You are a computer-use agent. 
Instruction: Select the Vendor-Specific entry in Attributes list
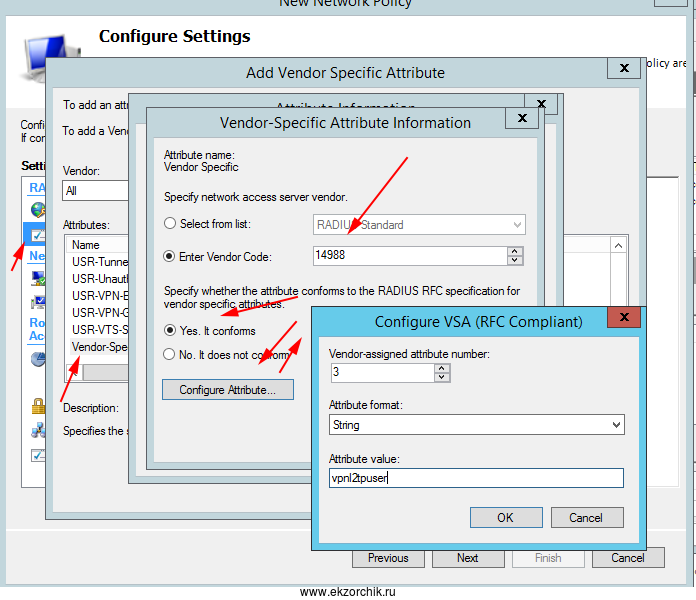click(x=98, y=347)
